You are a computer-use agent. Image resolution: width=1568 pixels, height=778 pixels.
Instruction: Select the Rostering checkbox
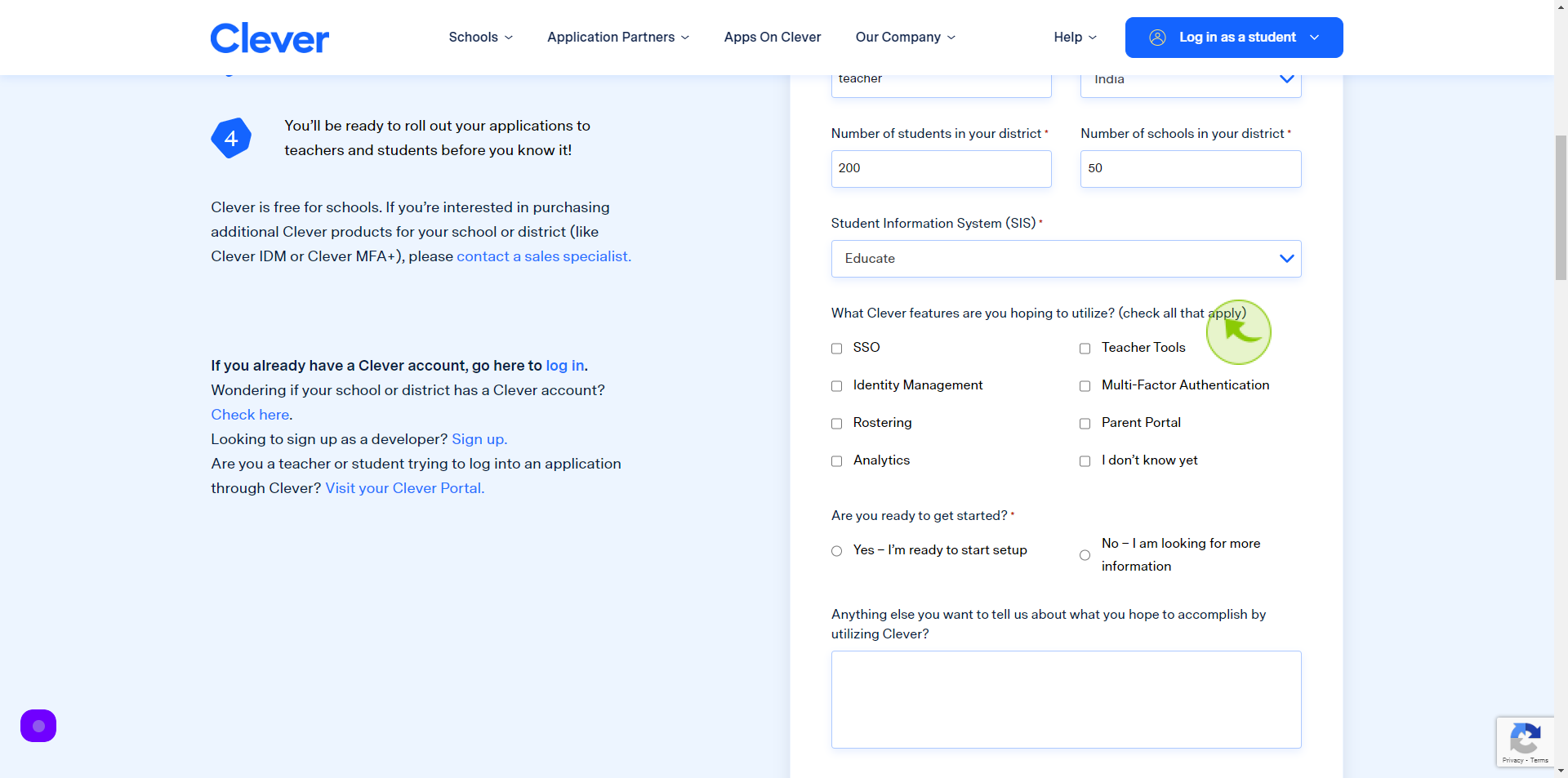836,424
